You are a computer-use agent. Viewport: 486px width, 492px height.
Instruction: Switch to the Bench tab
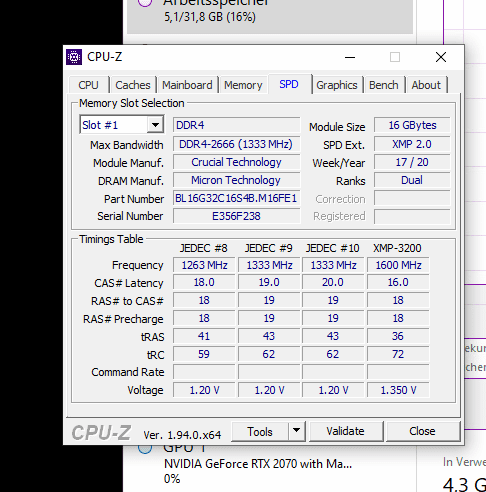coord(383,85)
